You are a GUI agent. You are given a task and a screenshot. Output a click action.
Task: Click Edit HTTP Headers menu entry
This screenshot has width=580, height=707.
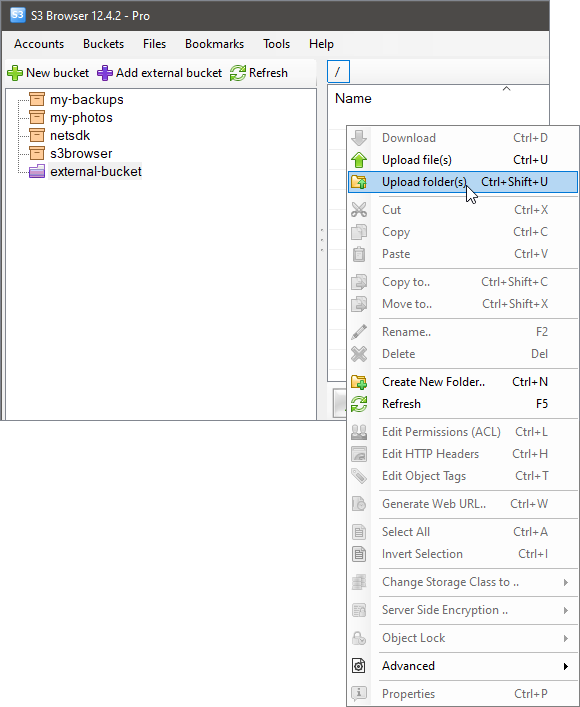click(x=463, y=454)
